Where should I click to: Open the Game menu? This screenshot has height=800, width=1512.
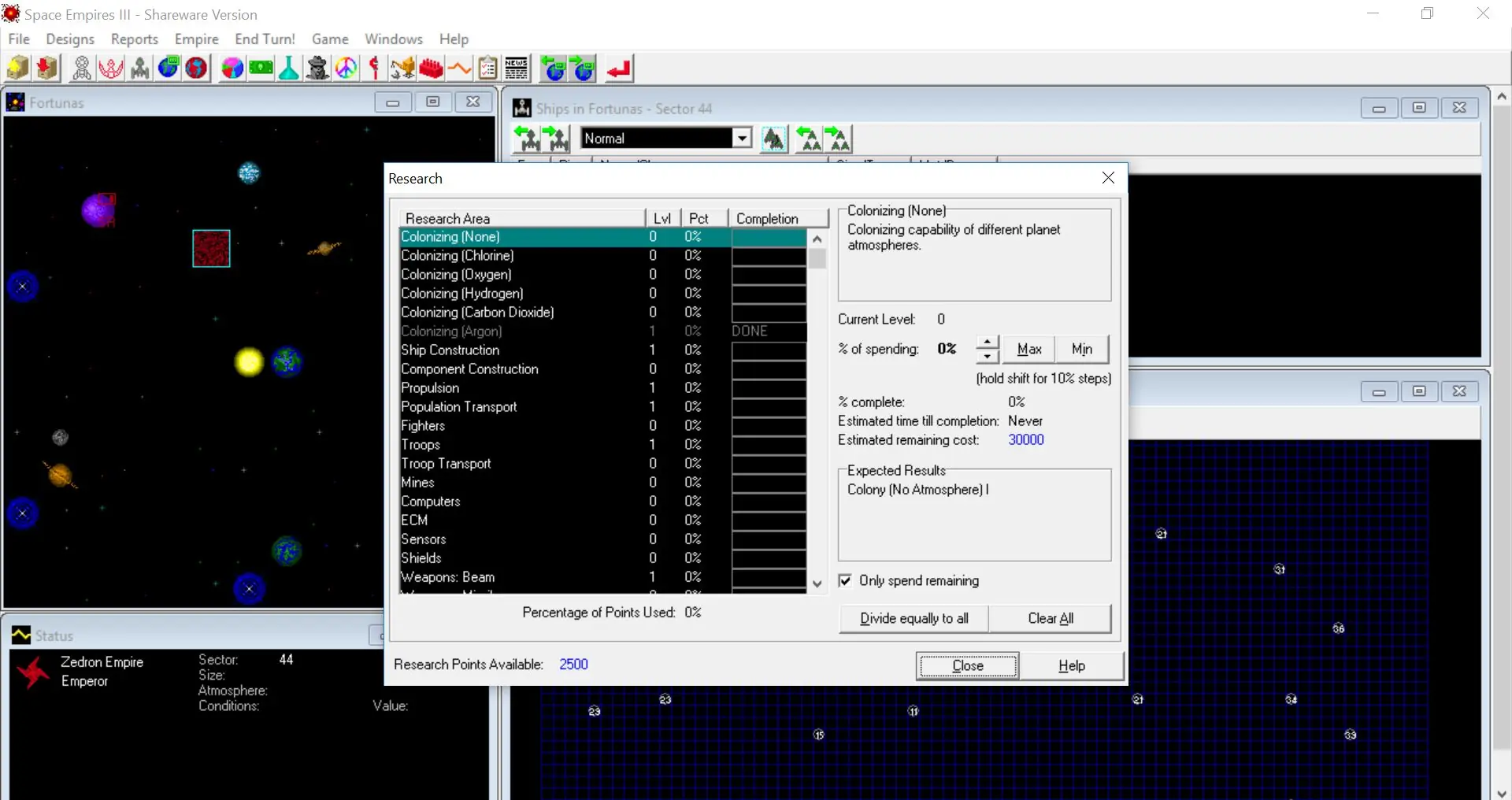tap(330, 39)
